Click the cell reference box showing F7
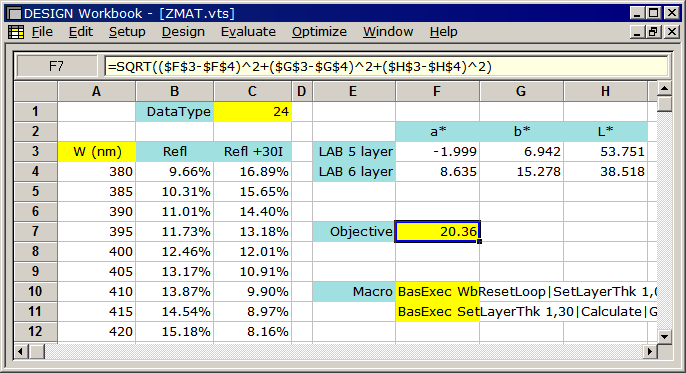This screenshot has width=686, height=373. coord(56,66)
